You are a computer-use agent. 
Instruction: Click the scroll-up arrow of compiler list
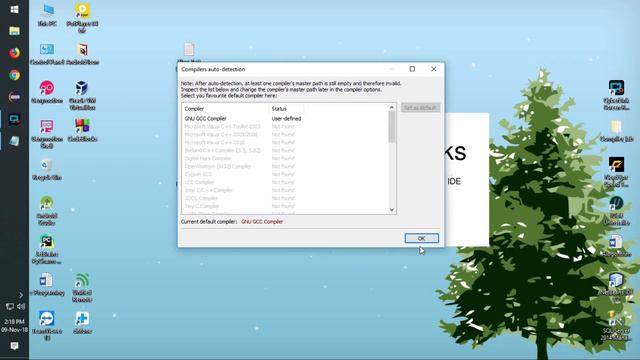point(392,107)
